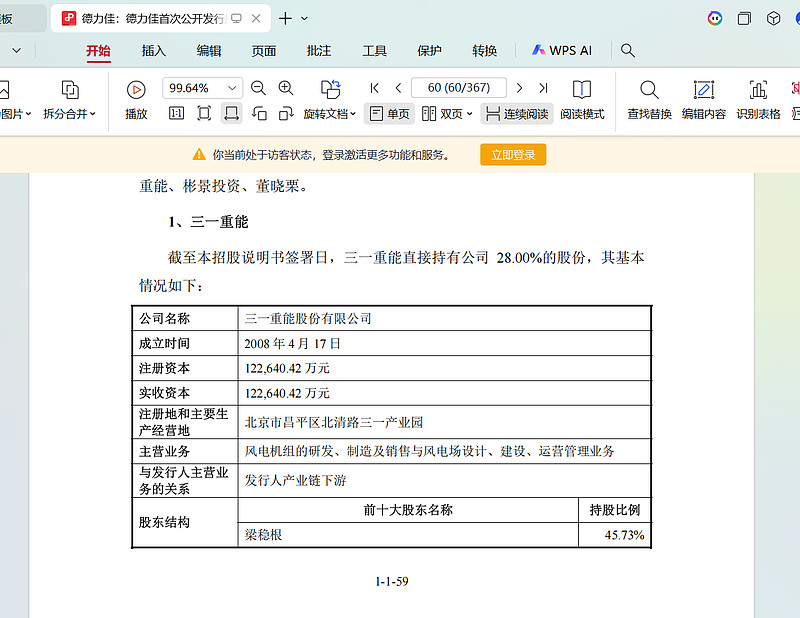This screenshot has height=618, width=800.
Task: Open Find and Replace (查找替换)
Action: pyautogui.click(x=649, y=99)
